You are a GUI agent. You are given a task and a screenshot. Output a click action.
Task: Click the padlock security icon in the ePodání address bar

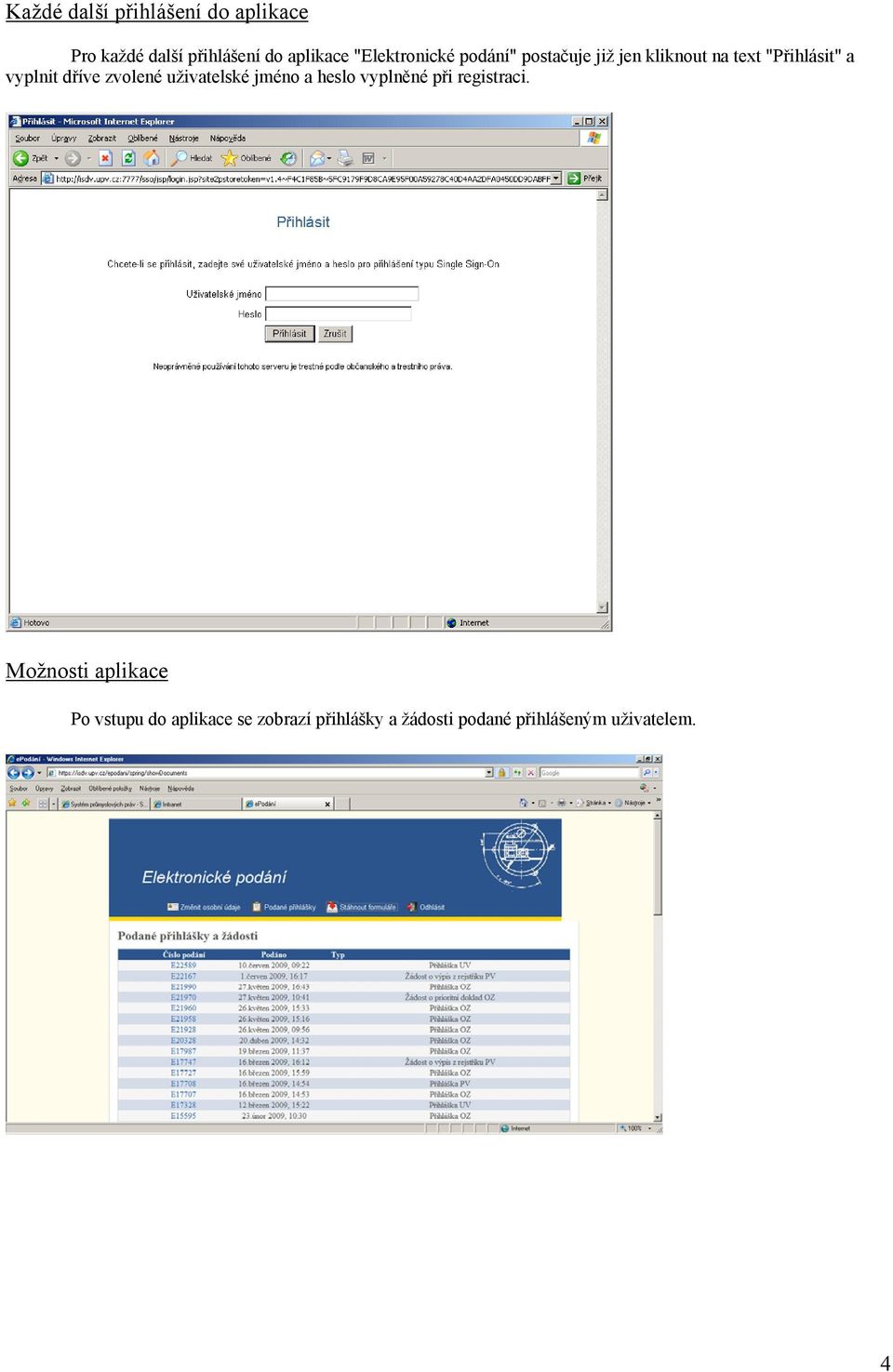point(502,773)
